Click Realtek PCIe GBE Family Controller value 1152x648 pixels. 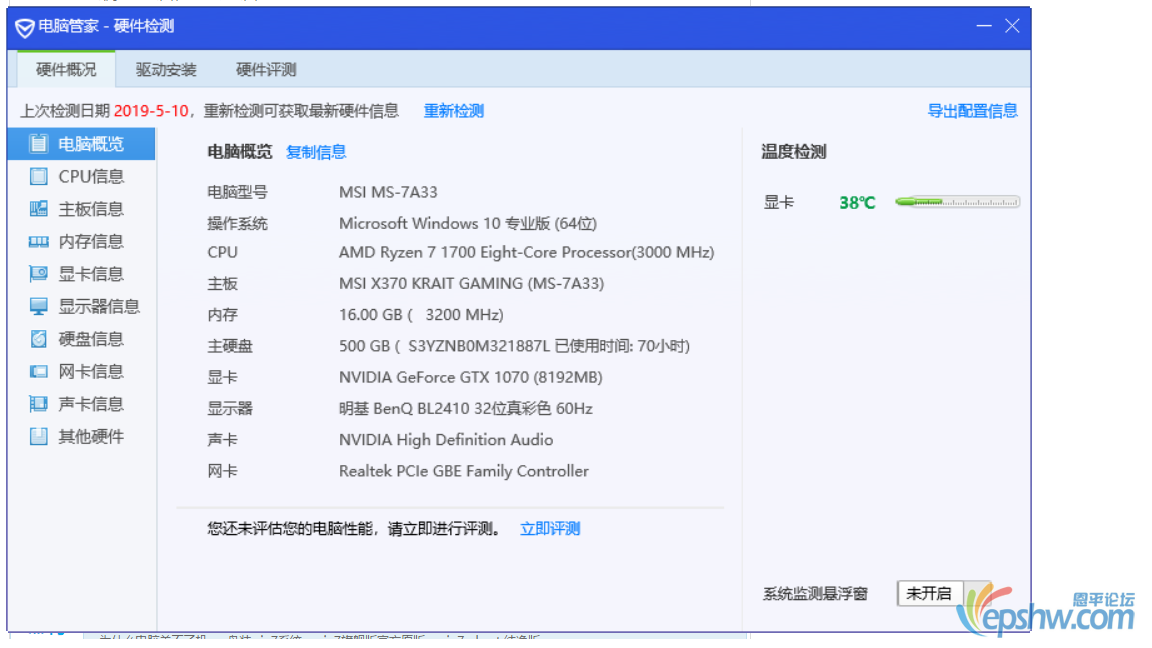click(464, 472)
